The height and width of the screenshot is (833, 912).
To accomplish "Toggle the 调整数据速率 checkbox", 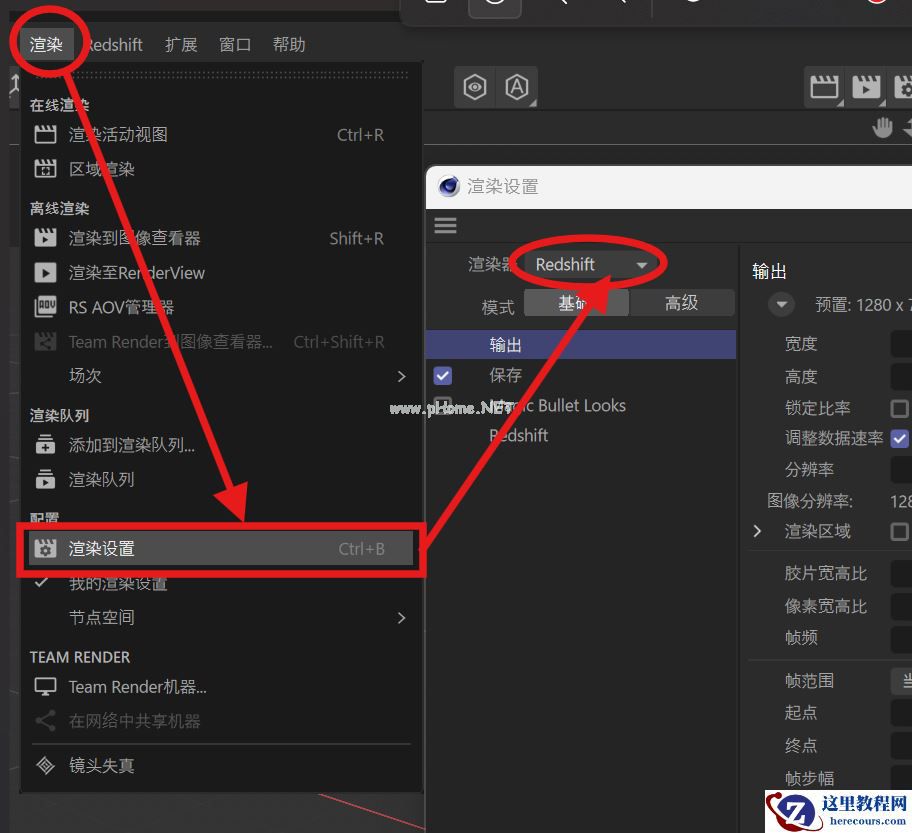I will click(x=899, y=439).
